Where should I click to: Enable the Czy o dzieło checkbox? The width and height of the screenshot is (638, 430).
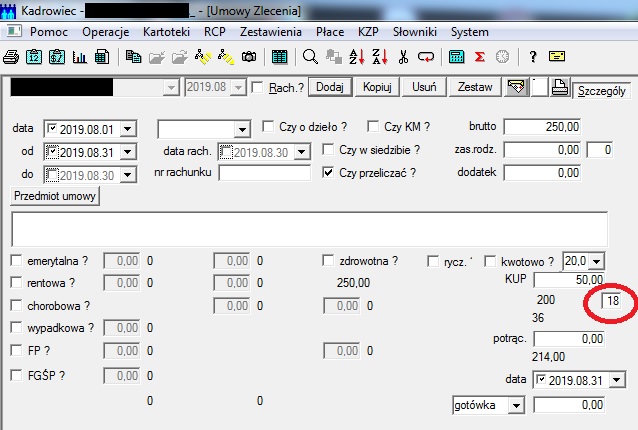pos(268,127)
